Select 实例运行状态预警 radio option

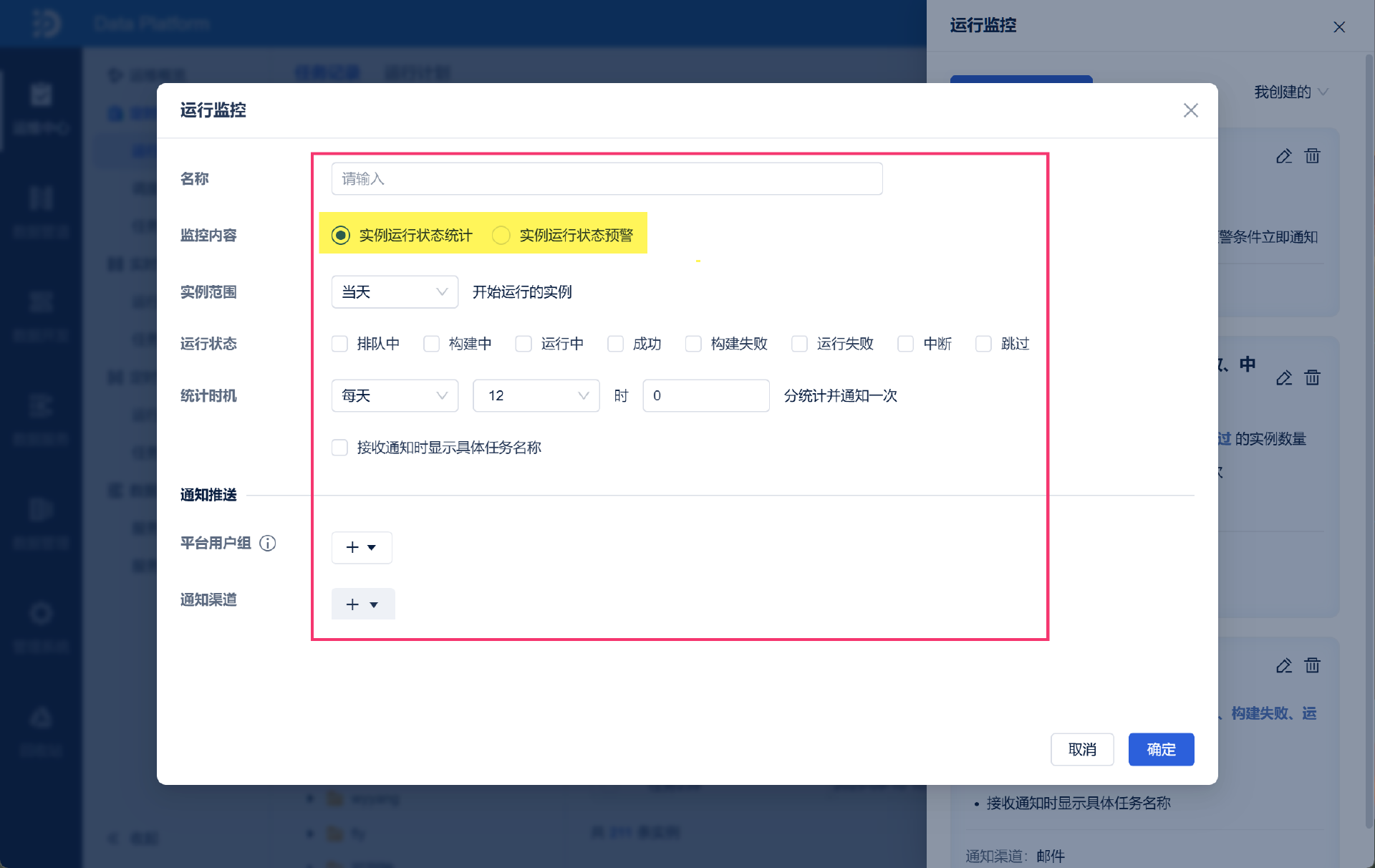point(501,236)
